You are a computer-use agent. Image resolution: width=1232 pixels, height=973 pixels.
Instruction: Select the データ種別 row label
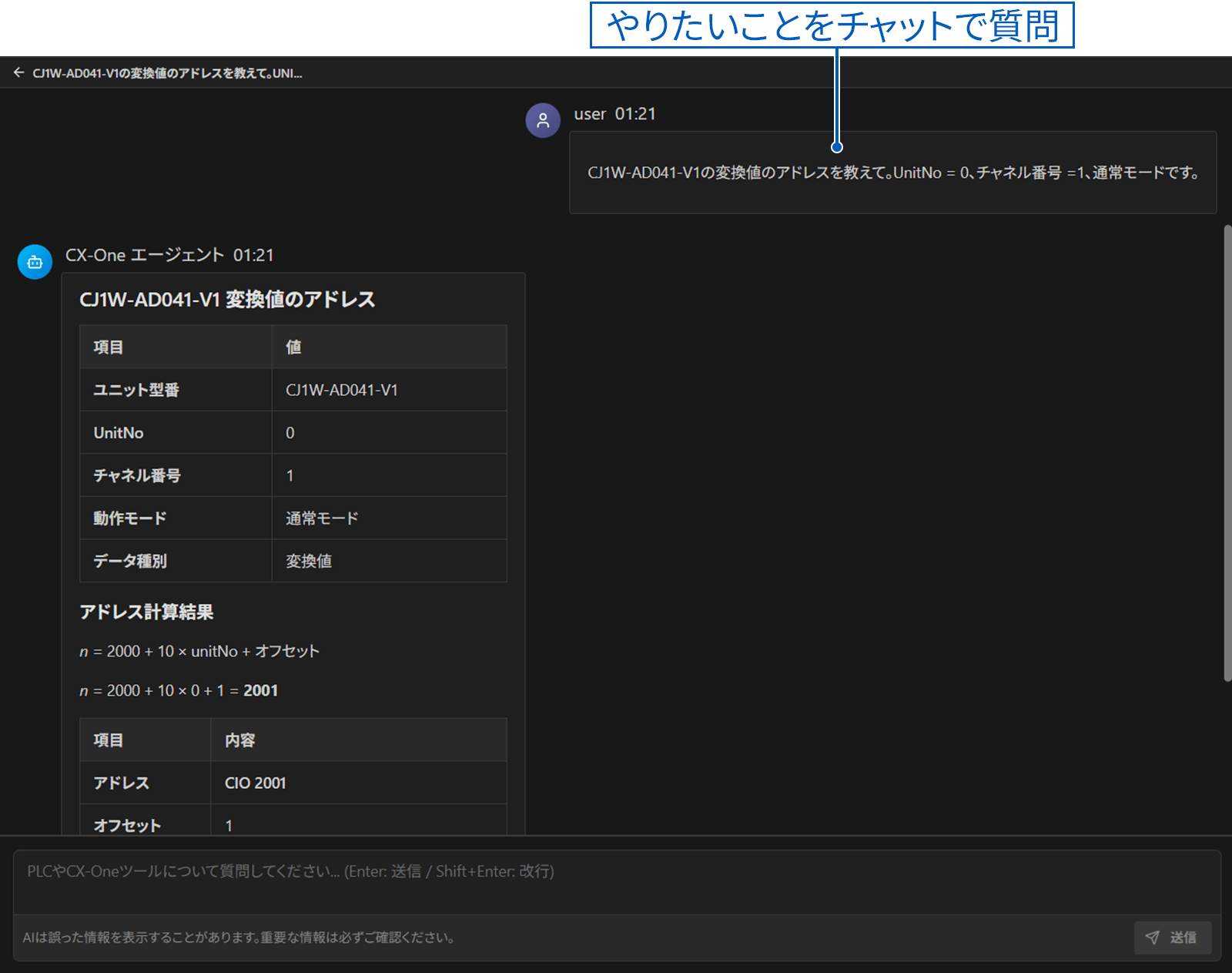[x=176, y=561]
